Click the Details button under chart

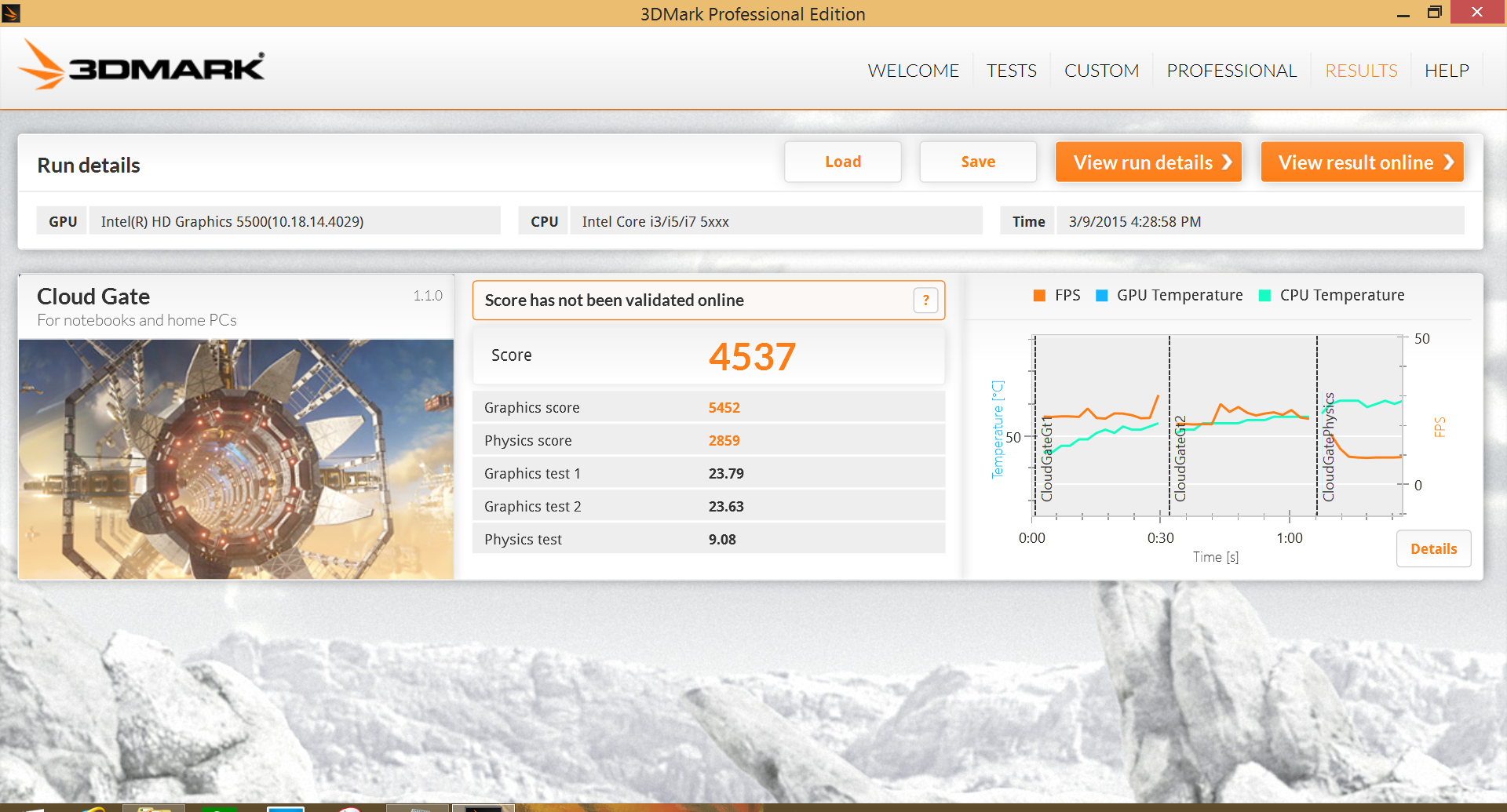pos(1433,548)
